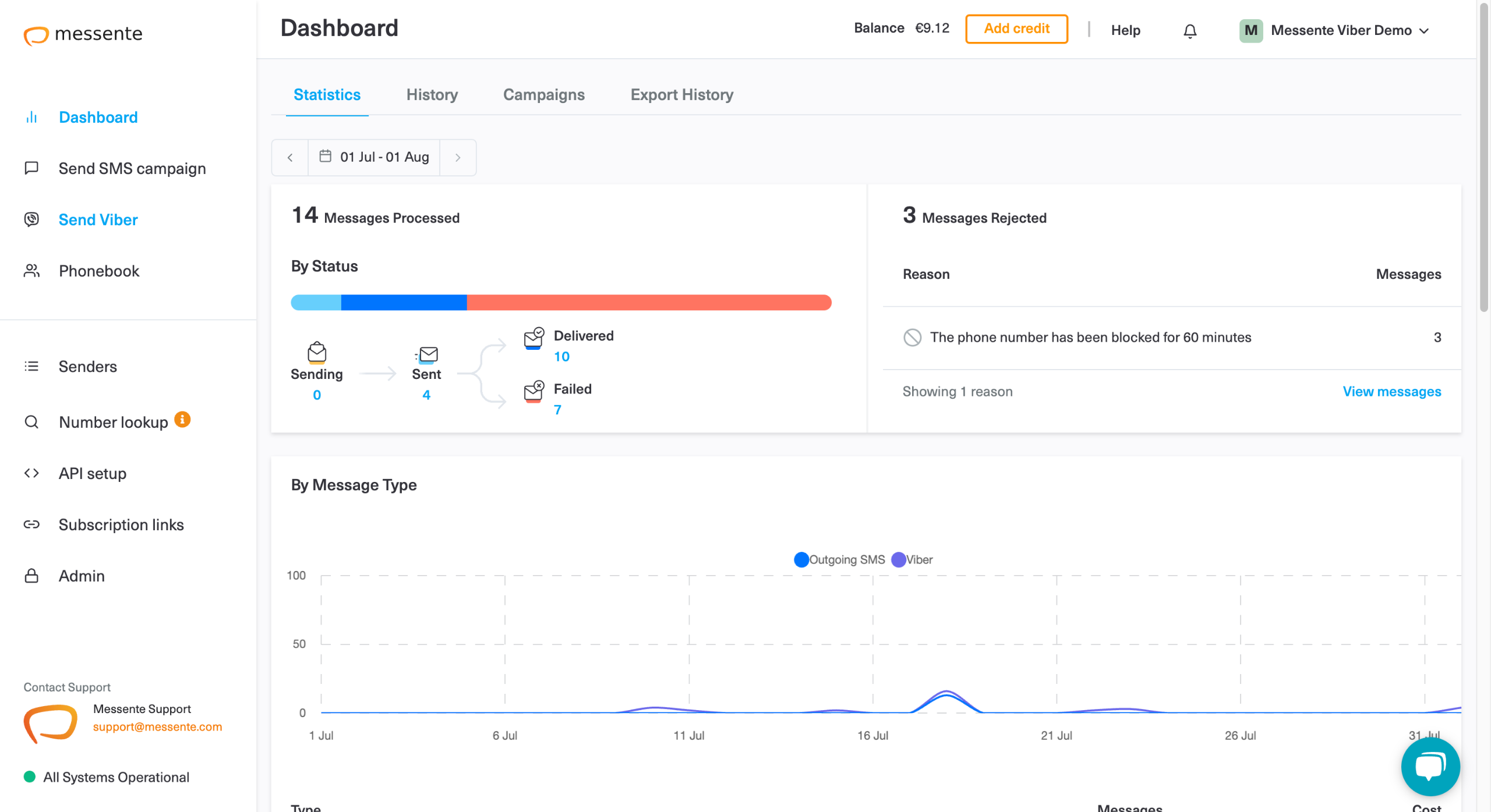Screen dimensions: 1491x812
Task: Switch to the History tab
Action: click(x=432, y=95)
